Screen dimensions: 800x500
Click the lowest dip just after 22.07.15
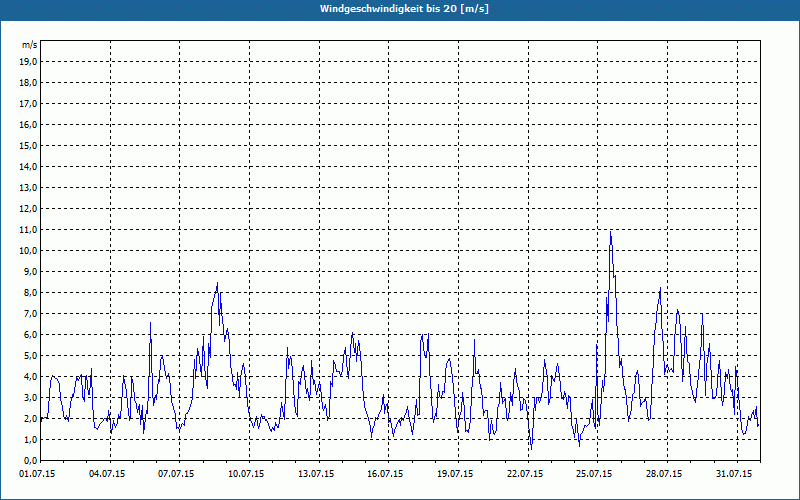pos(531,449)
